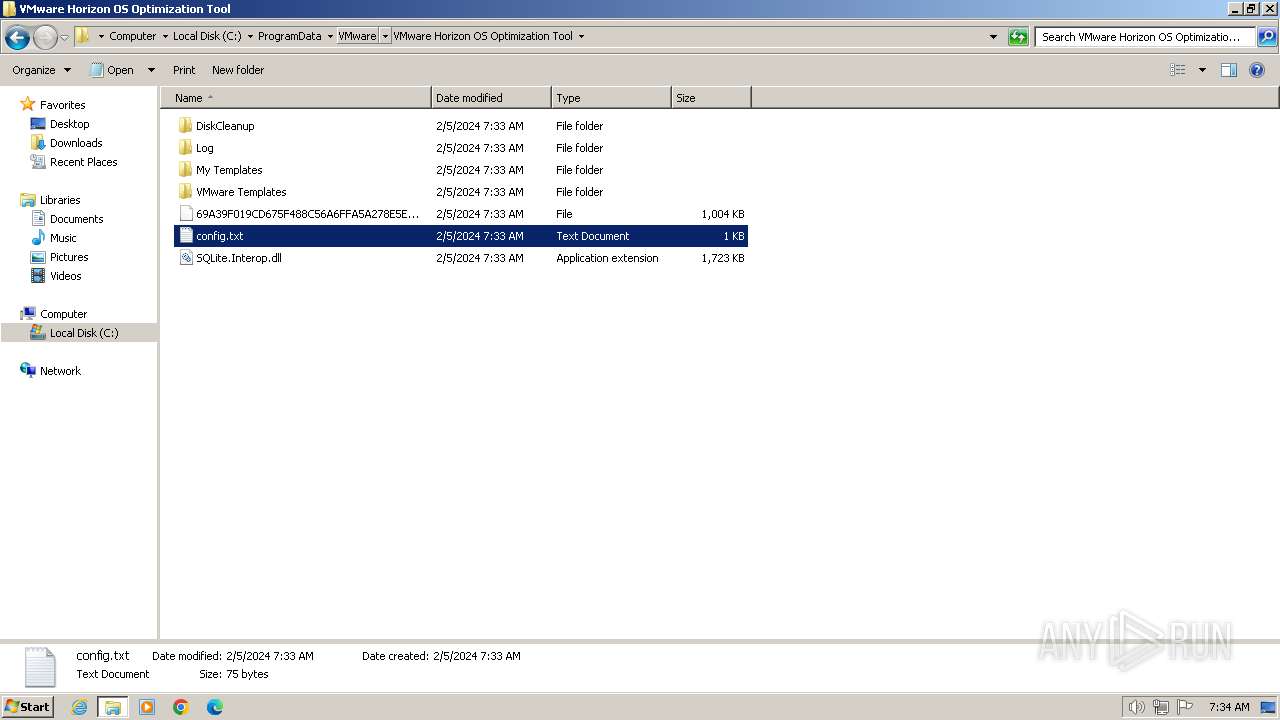Expand the ProgramData breadcrumb dropdown arrow
The image size is (1280, 720).
point(330,36)
